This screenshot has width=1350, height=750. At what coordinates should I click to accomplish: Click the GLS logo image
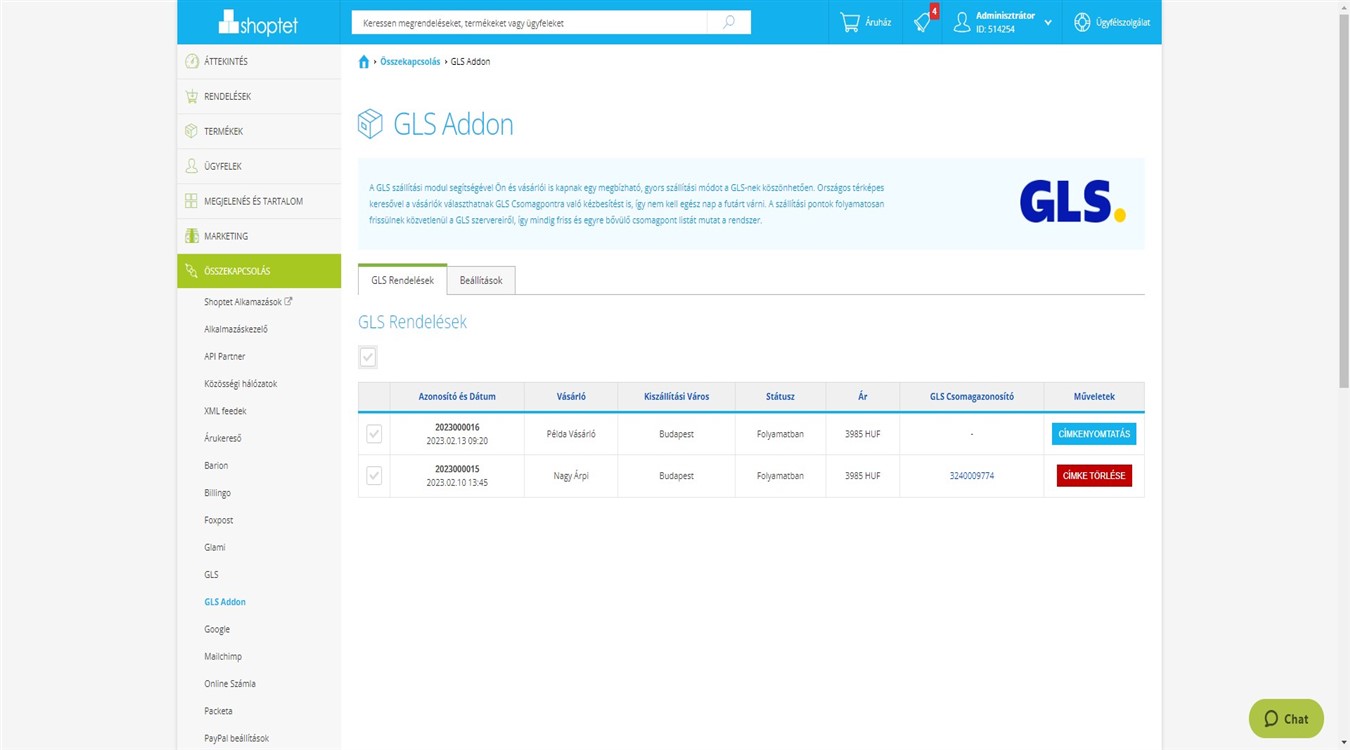tap(1073, 201)
